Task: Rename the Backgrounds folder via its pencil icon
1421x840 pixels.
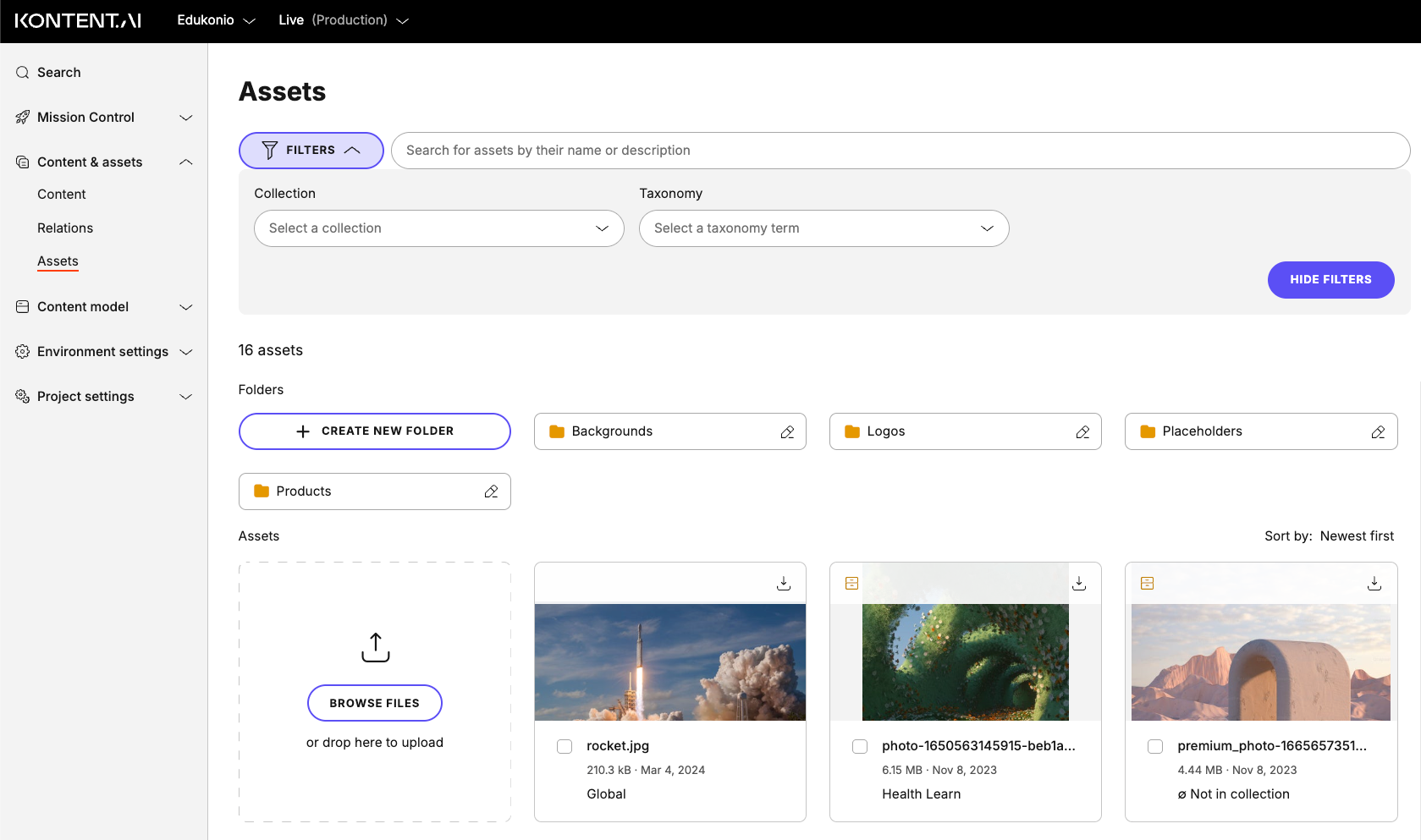Action: point(786,431)
